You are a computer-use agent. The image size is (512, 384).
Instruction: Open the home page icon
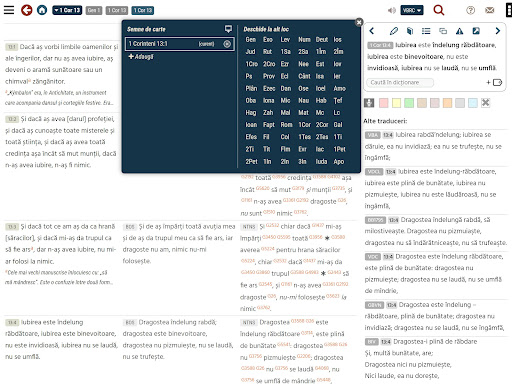[x=42, y=10]
